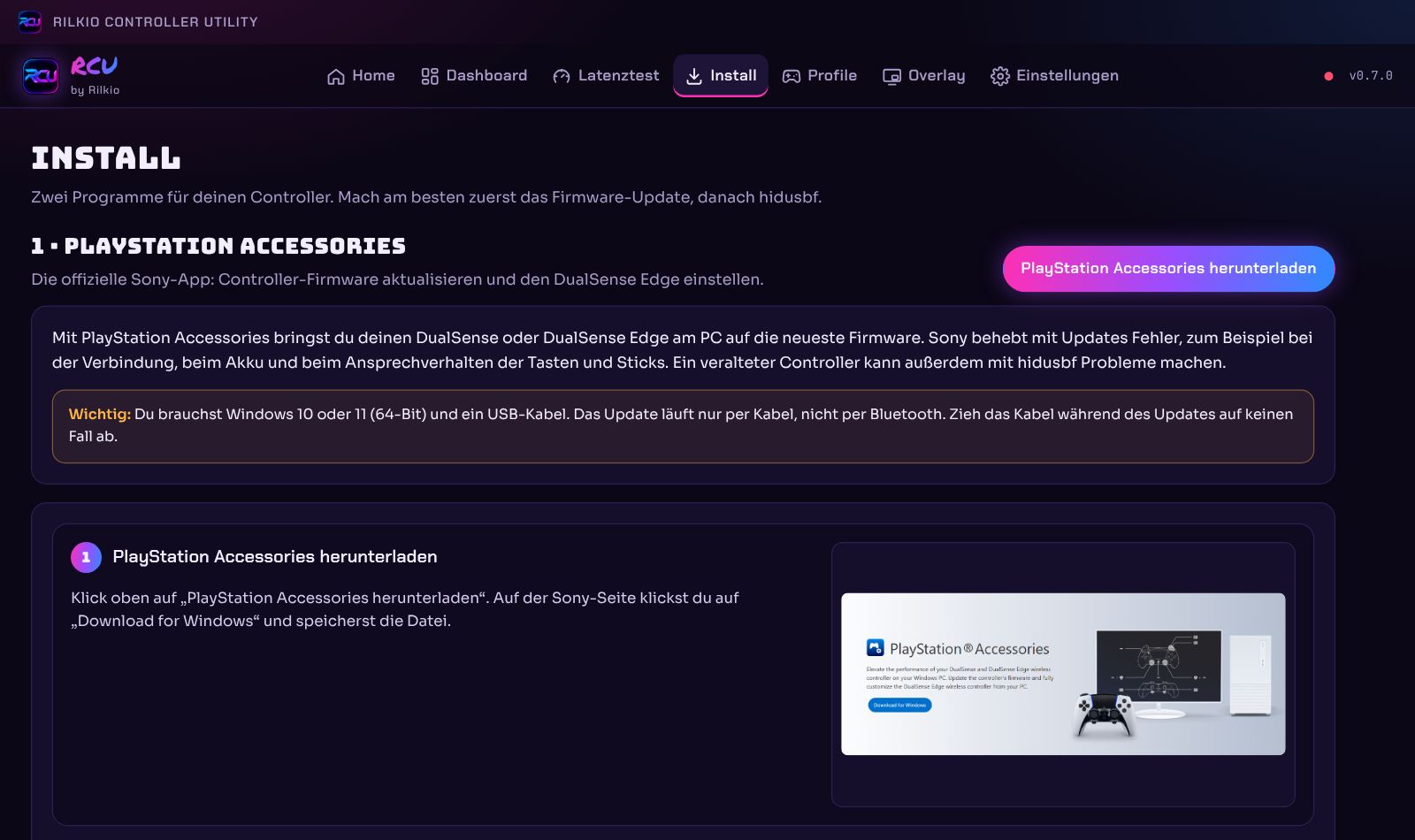
Task: Click the INSTALL page heading
Action: pos(106,158)
